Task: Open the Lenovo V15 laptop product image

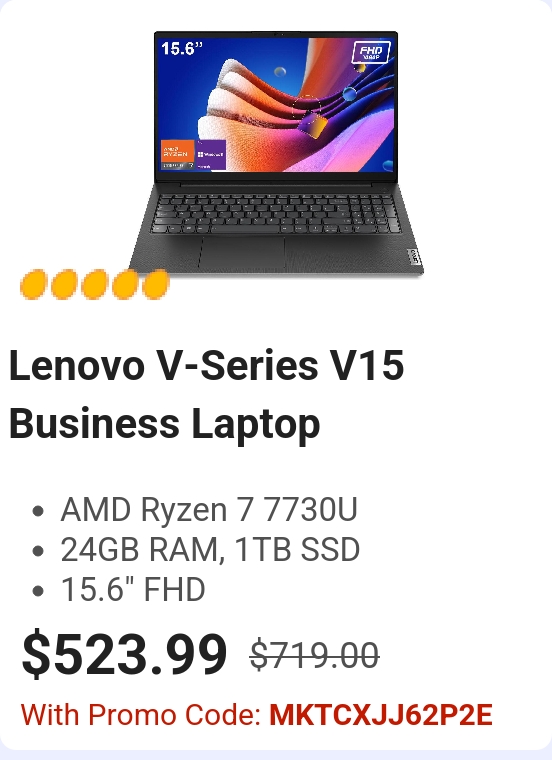Action: pyautogui.click(x=276, y=153)
